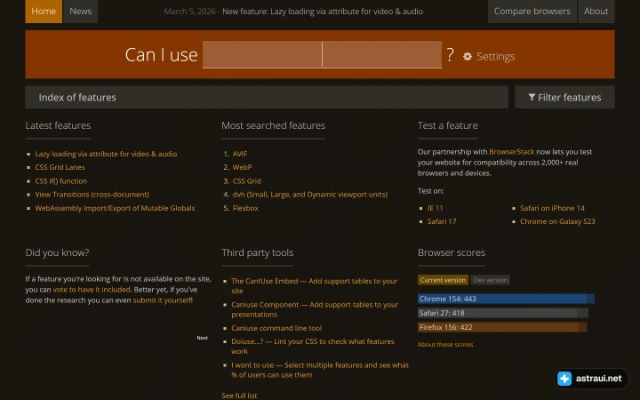Open WebAssembly Import/Export of Mutable Globals
The width and height of the screenshot is (640, 400).
115,208
